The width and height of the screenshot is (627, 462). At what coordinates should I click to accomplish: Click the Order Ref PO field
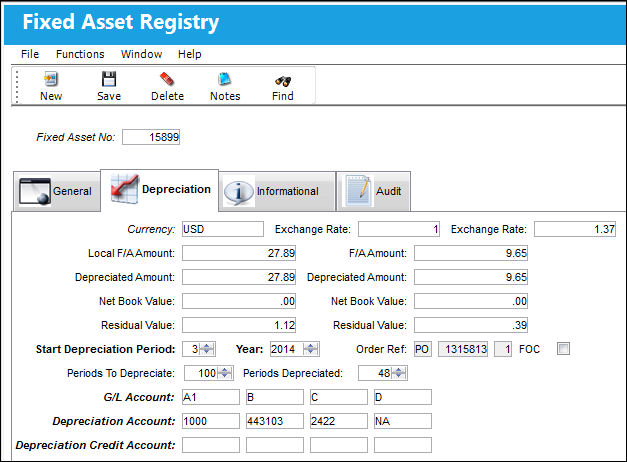423,349
